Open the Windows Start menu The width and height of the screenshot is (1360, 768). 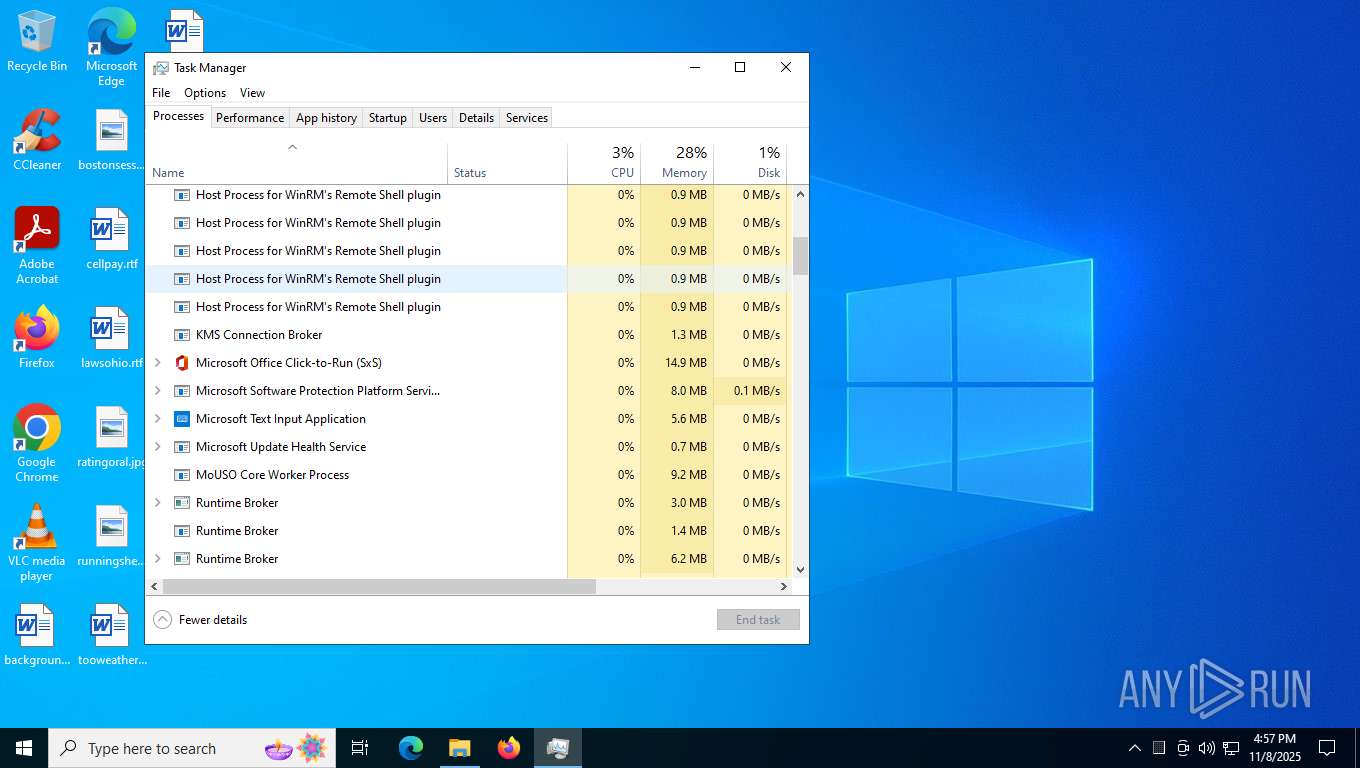(x=24, y=748)
